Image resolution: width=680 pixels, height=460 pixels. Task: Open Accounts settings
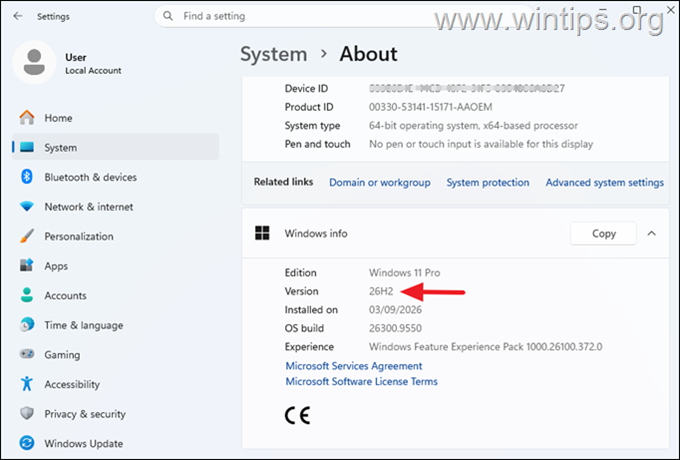pyautogui.click(x=116, y=295)
